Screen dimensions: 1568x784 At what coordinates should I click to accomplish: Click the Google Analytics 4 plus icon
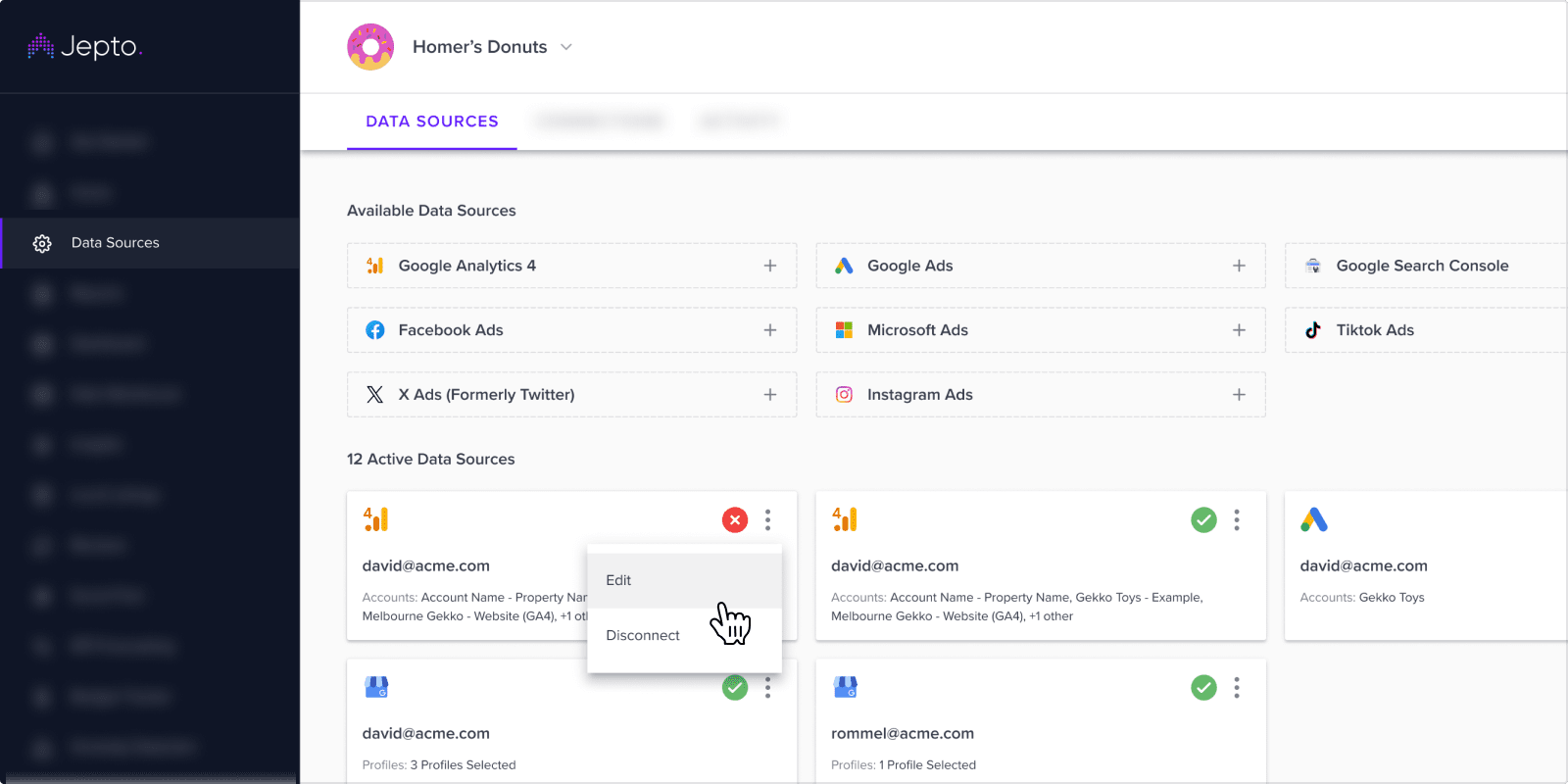tap(770, 266)
